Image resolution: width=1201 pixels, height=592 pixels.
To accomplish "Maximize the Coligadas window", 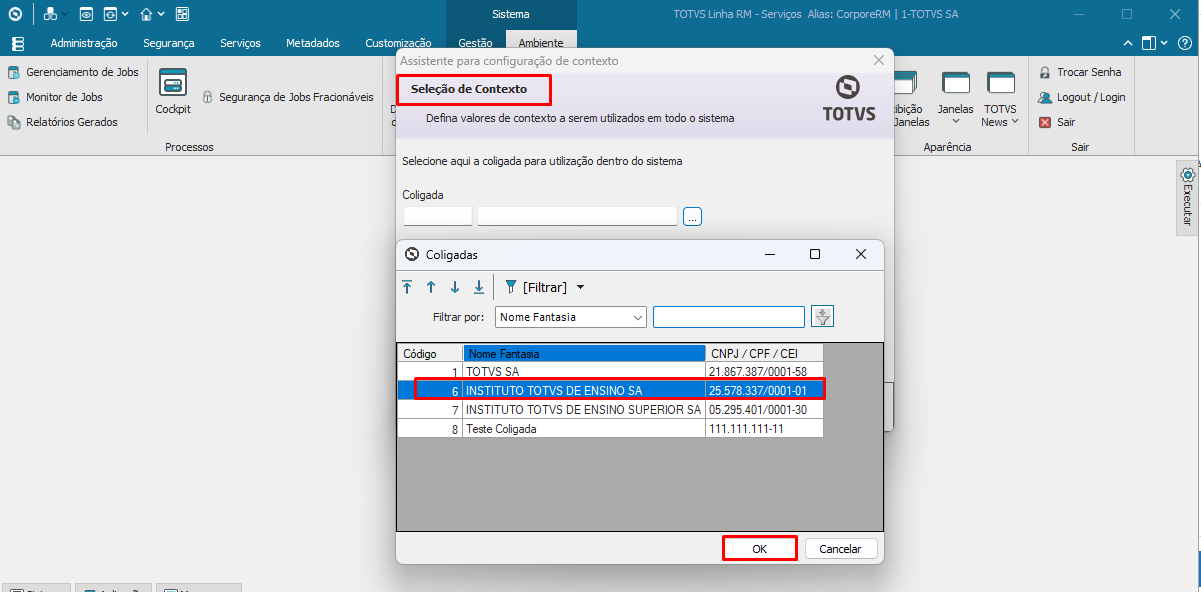I will tap(815, 254).
